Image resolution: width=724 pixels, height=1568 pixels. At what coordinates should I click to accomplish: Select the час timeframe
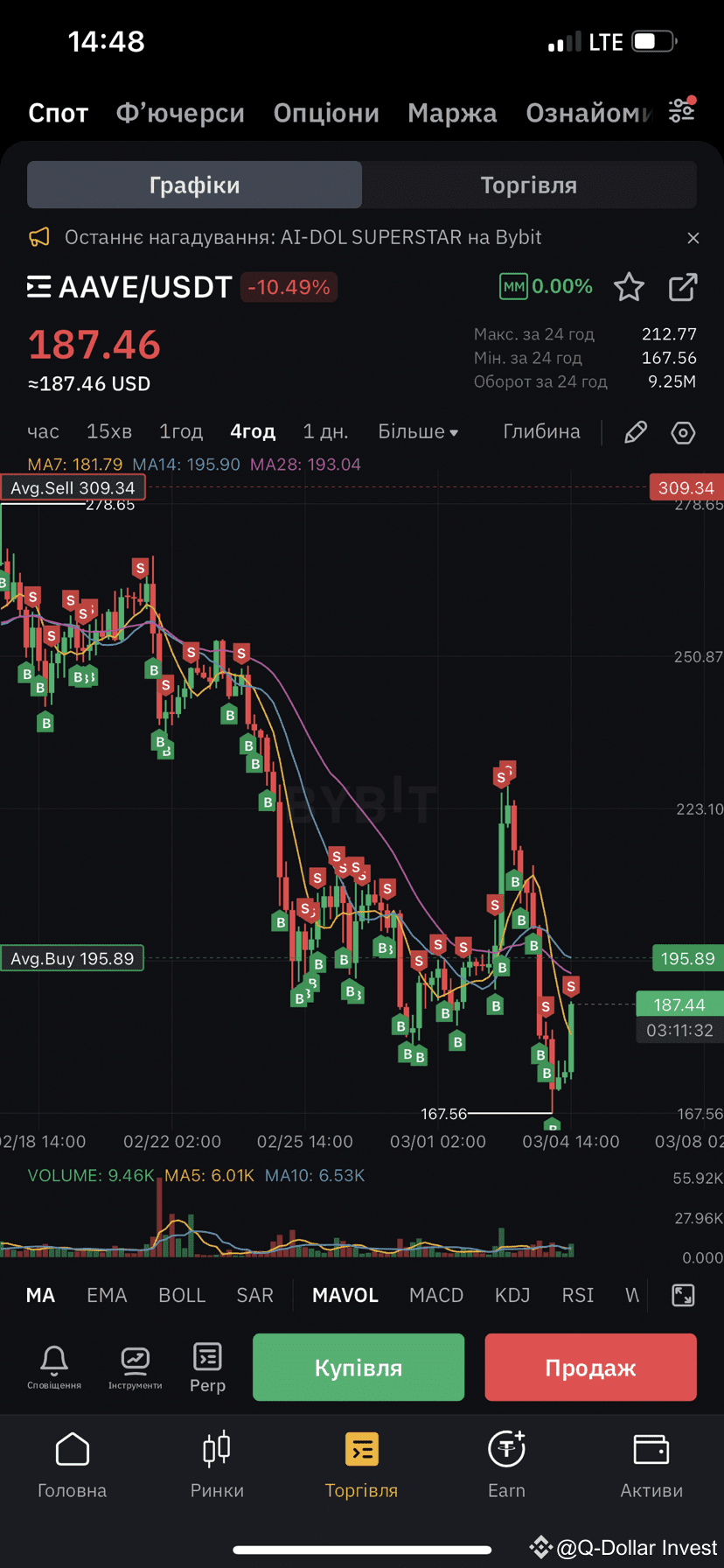pyautogui.click(x=43, y=431)
